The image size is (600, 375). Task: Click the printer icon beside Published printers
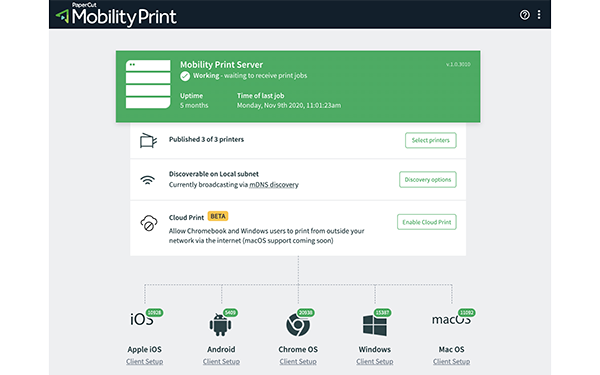click(148, 140)
